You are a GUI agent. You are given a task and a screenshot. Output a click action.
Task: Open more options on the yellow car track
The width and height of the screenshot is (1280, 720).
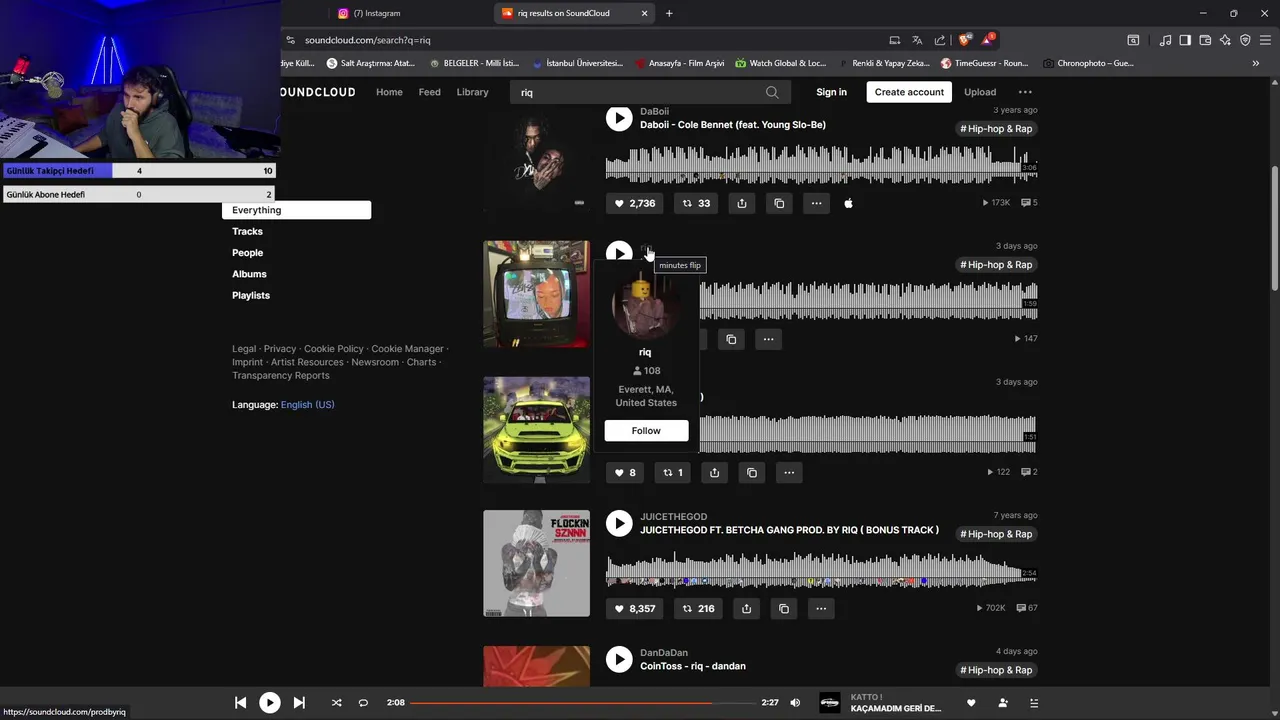[x=789, y=472]
